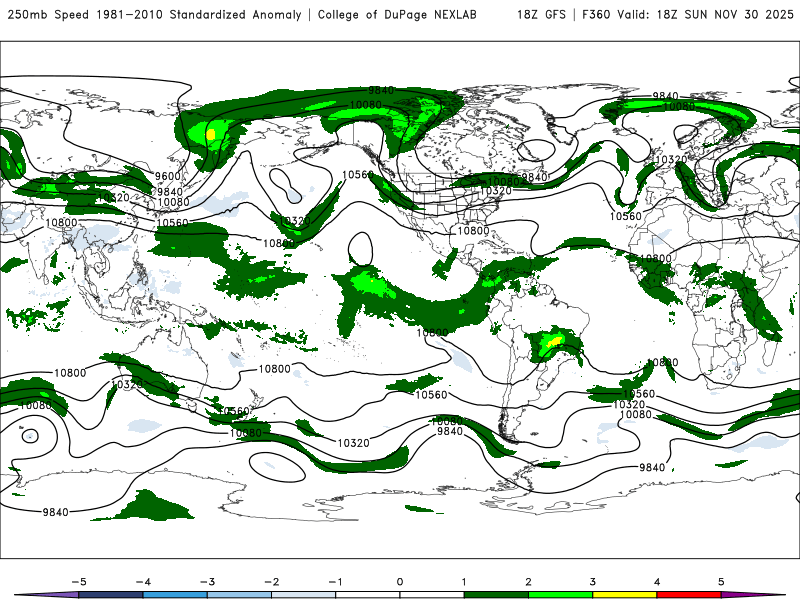
Task: Click the dark navy -5 to -4 colorbar segment
Action: tap(111, 595)
